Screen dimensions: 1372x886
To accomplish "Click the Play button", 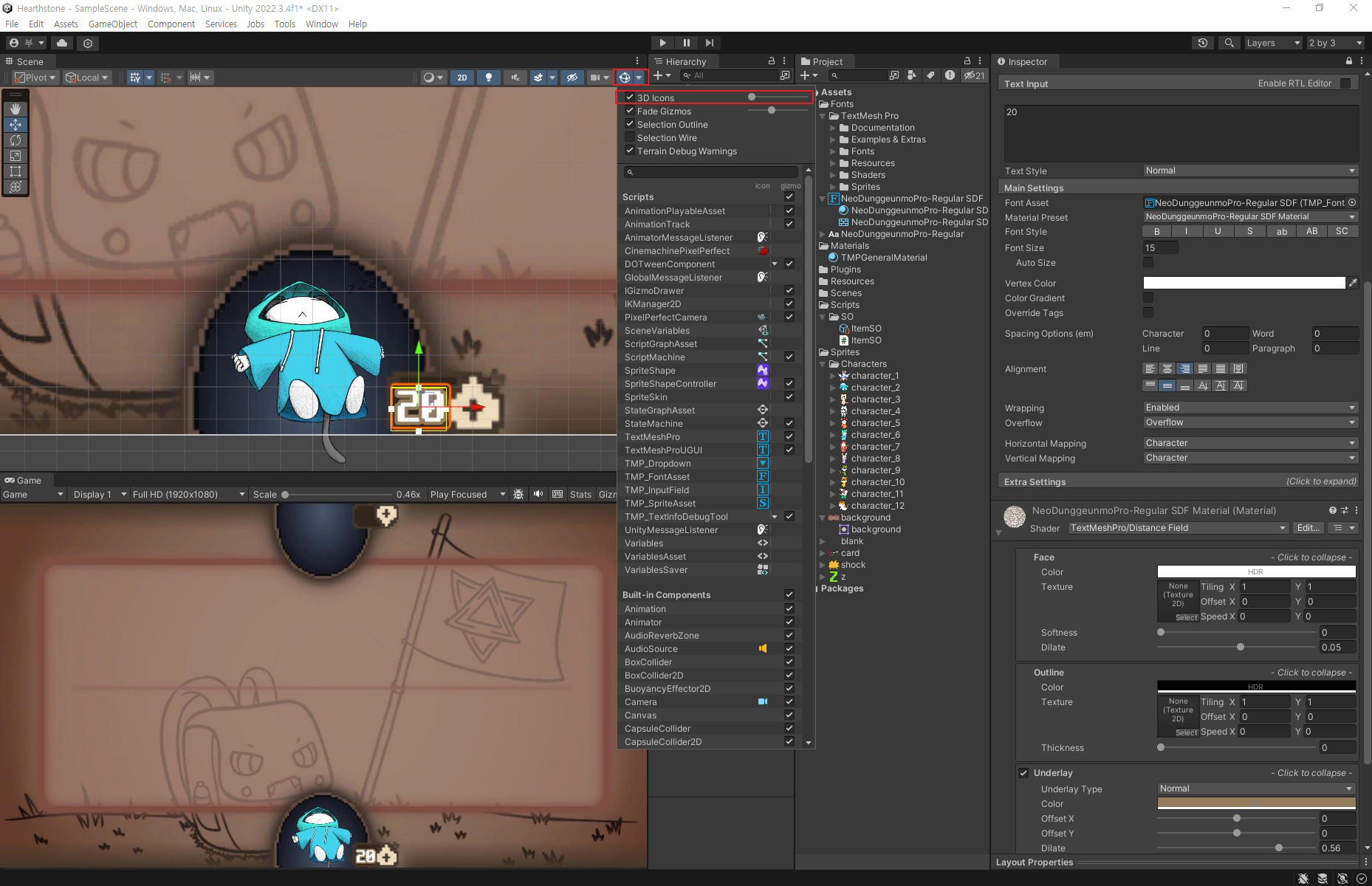I will click(x=662, y=43).
